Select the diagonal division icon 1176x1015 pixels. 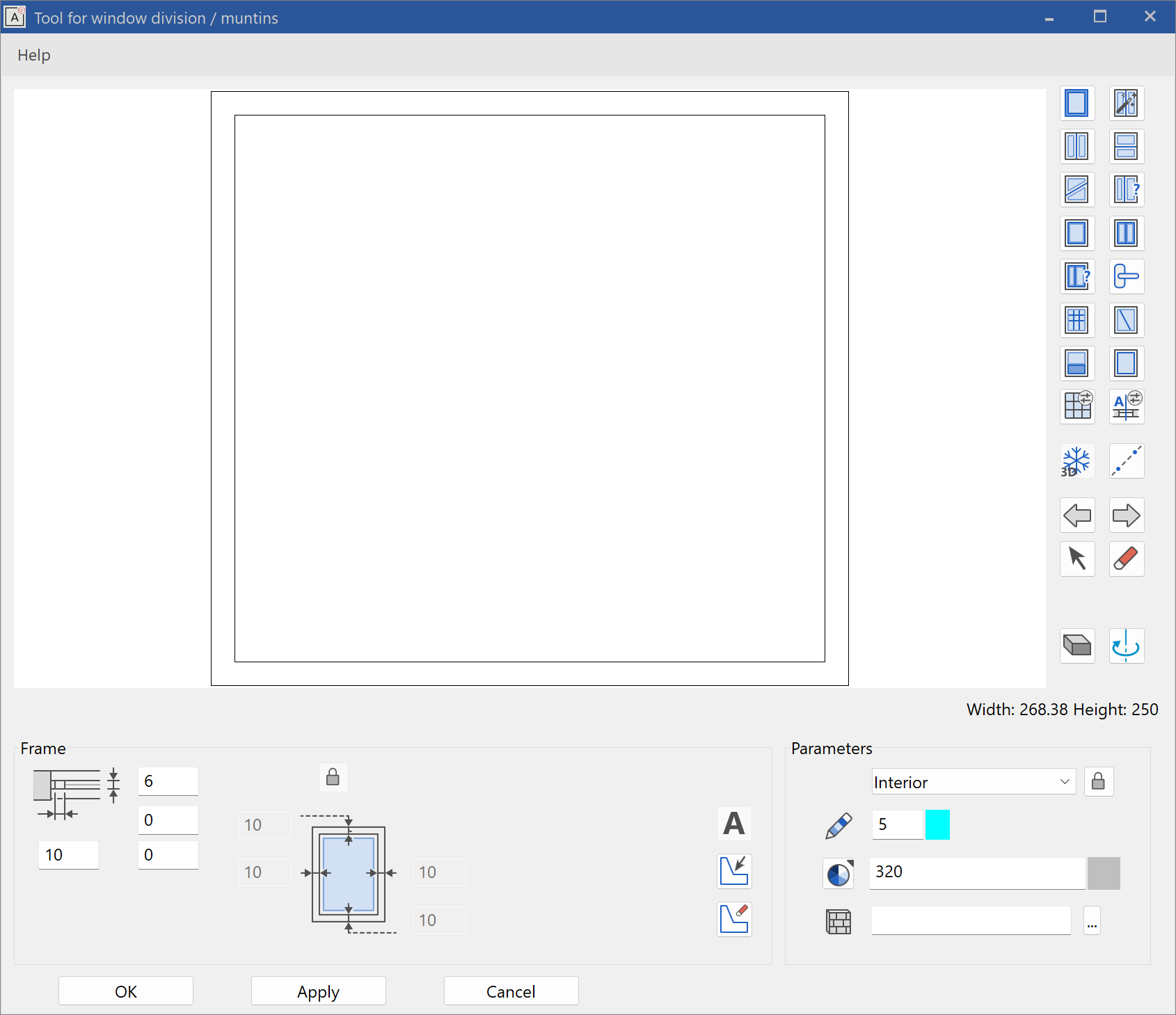pos(1077,189)
